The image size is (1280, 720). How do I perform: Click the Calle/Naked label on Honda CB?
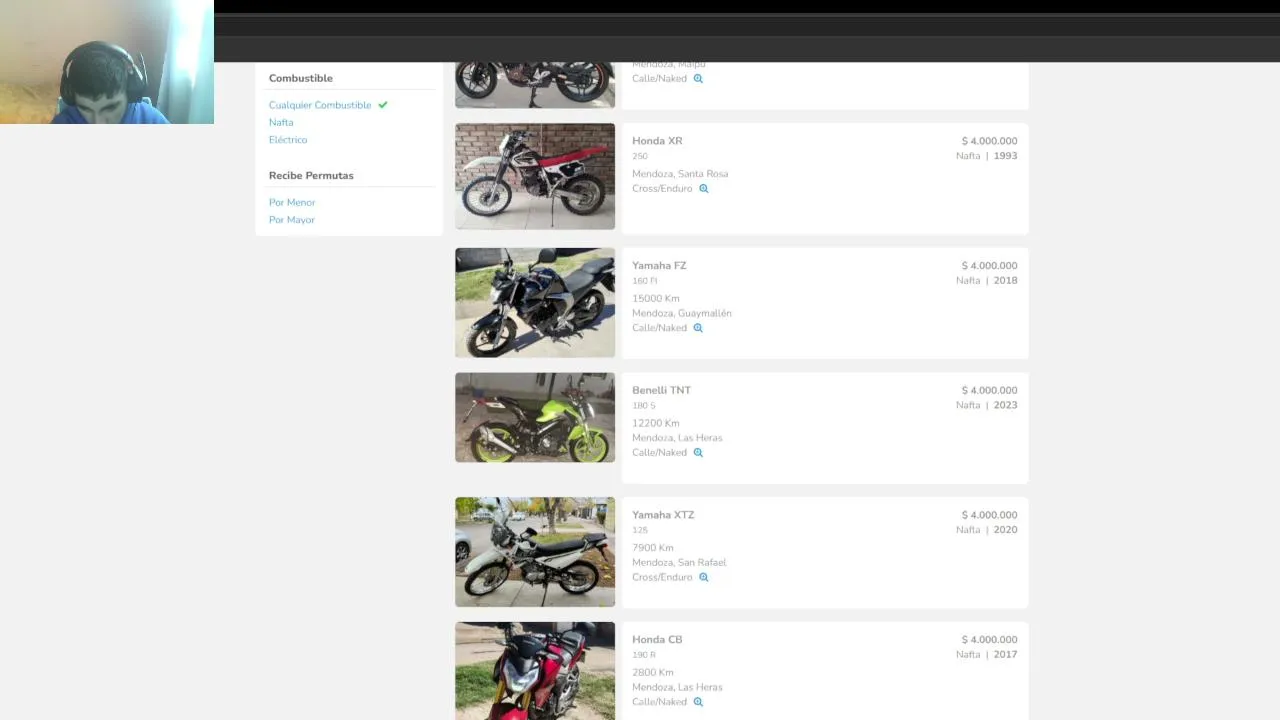[x=659, y=702]
